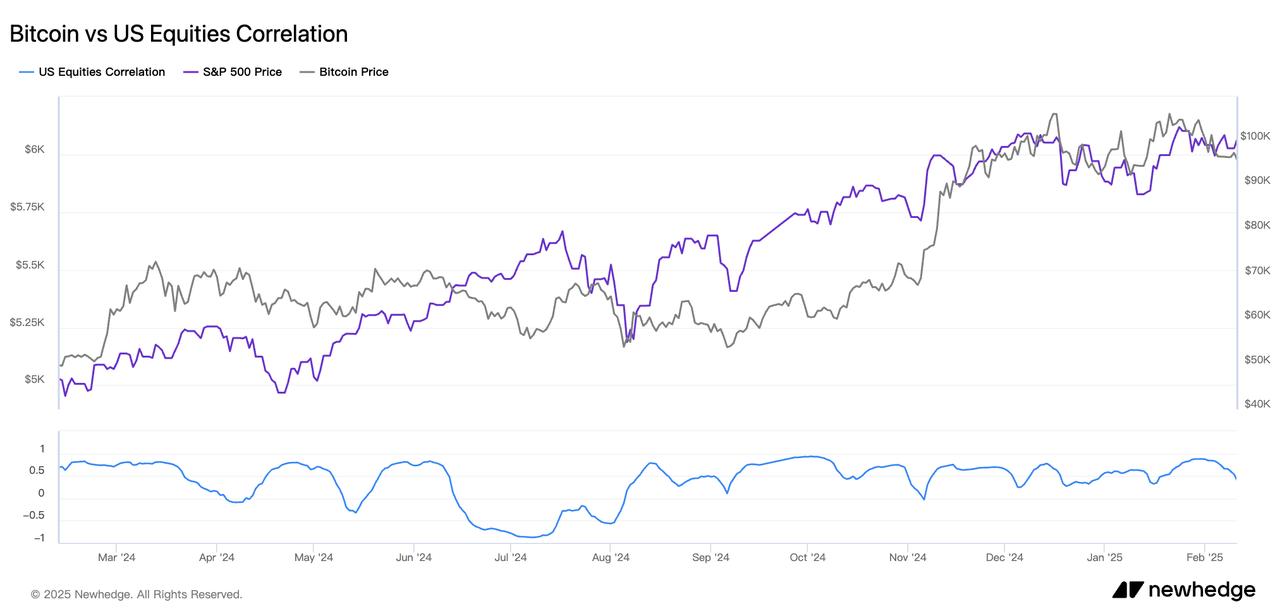Select the Nov '24 date axis label

click(908, 558)
